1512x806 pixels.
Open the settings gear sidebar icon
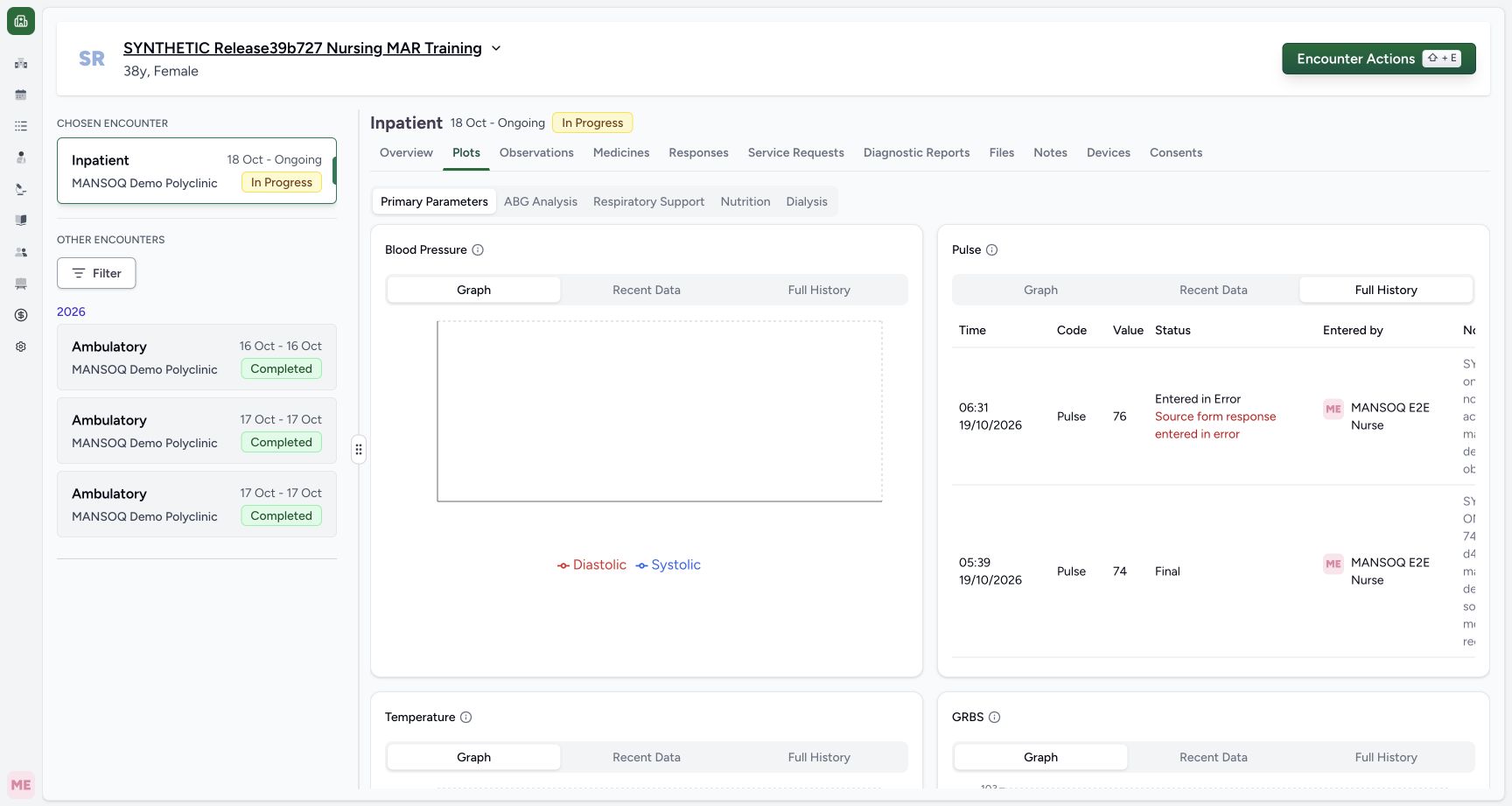click(21, 347)
